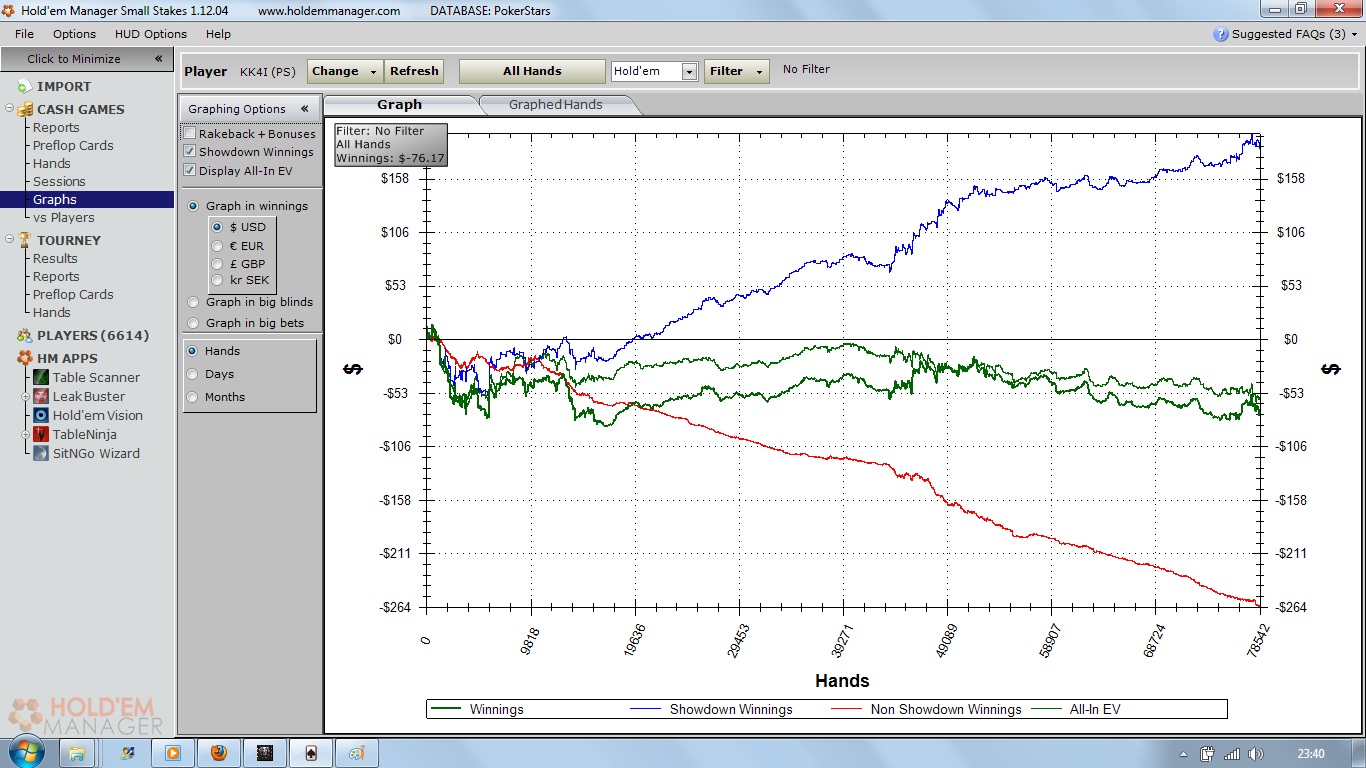Toggle the Display All-In EV checkbox
The height and width of the screenshot is (768, 1366).
[189, 171]
